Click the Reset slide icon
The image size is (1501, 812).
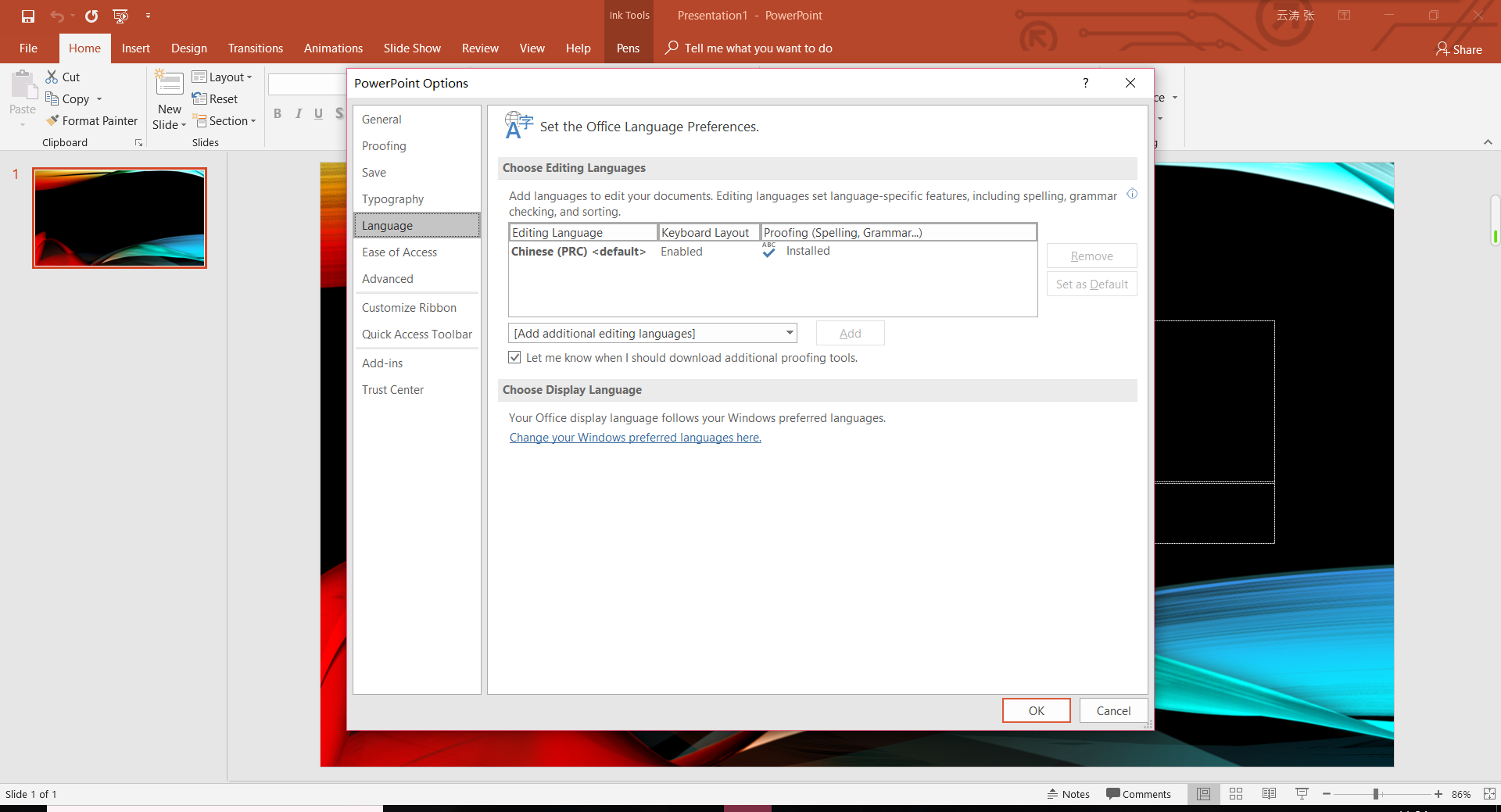pos(199,98)
